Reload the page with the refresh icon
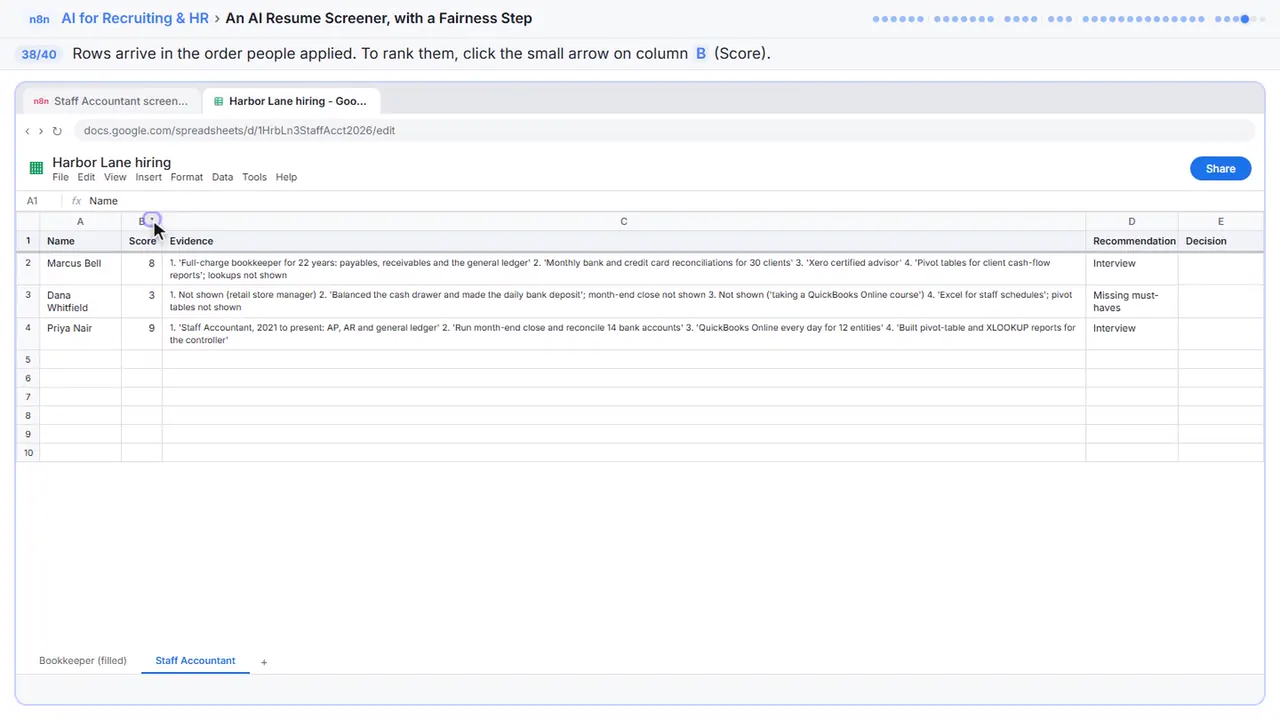This screenshot has width=1280, height=720. tap(57, 131)
